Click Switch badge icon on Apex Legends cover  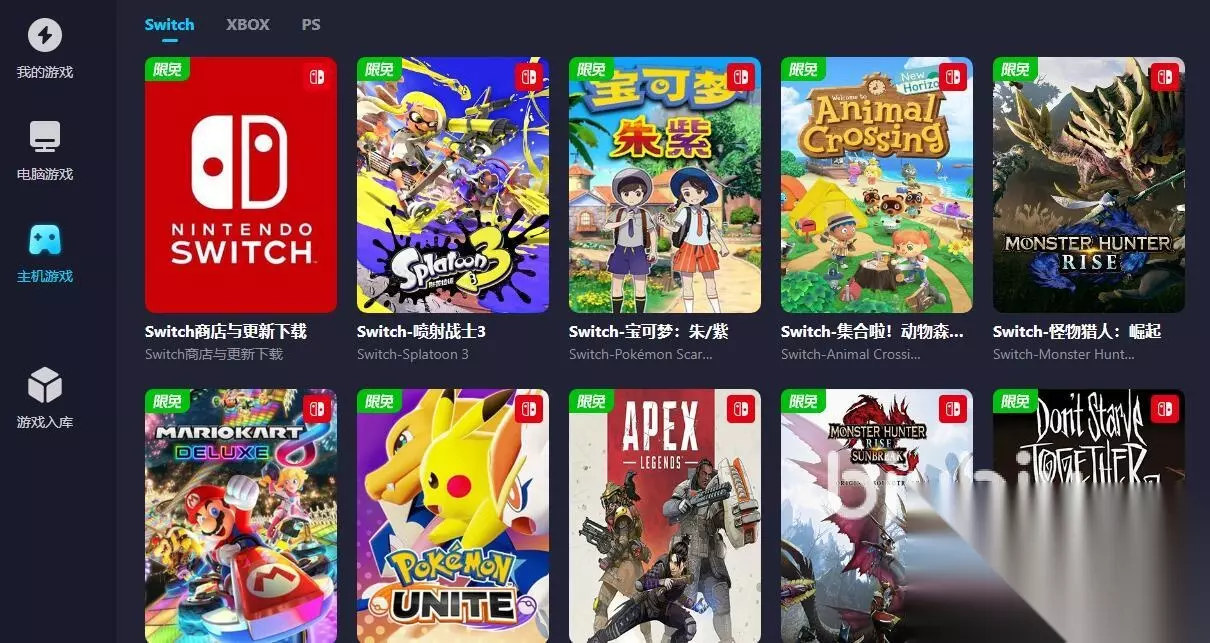740,409
